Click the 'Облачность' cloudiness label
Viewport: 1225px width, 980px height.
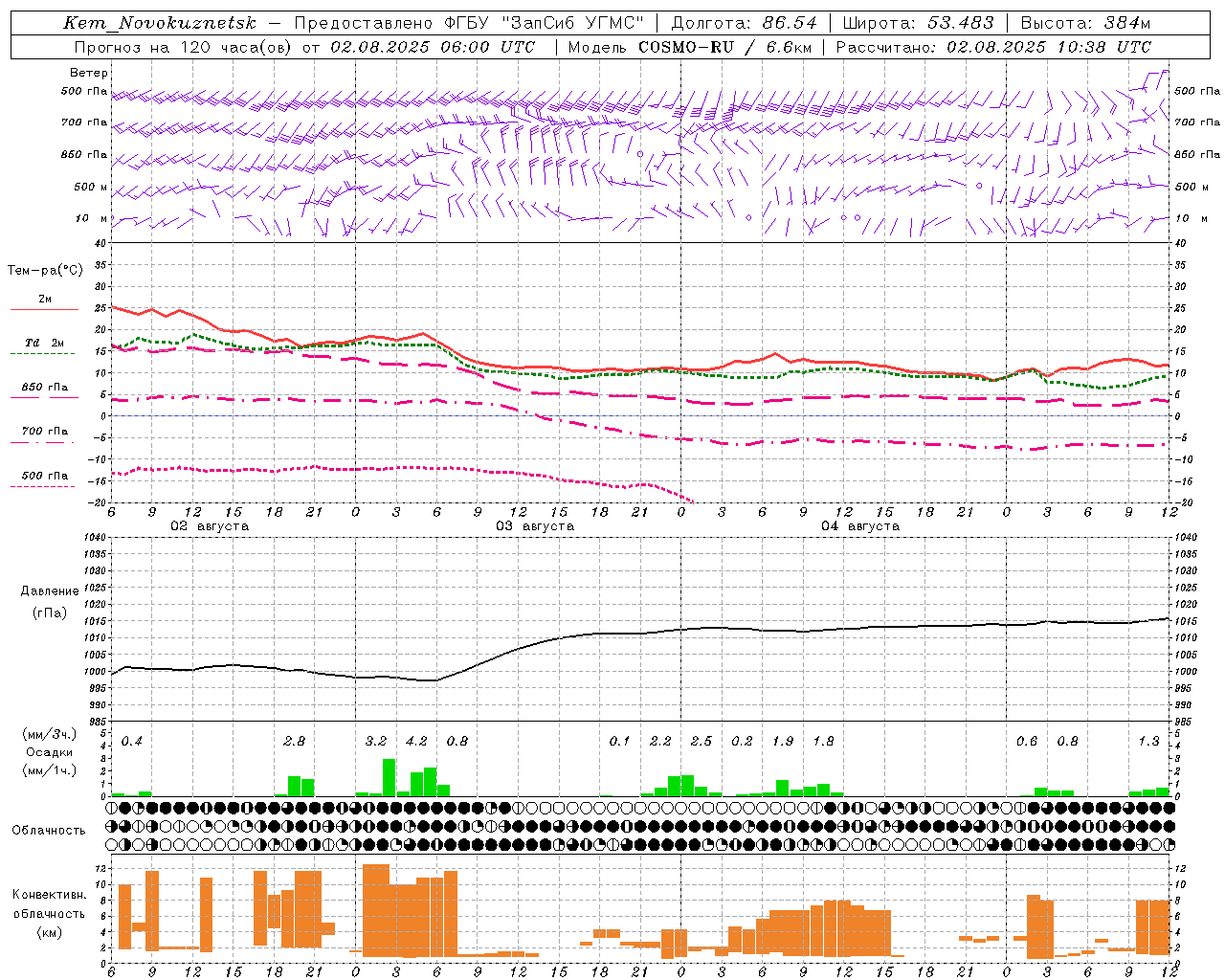point(49,831)
